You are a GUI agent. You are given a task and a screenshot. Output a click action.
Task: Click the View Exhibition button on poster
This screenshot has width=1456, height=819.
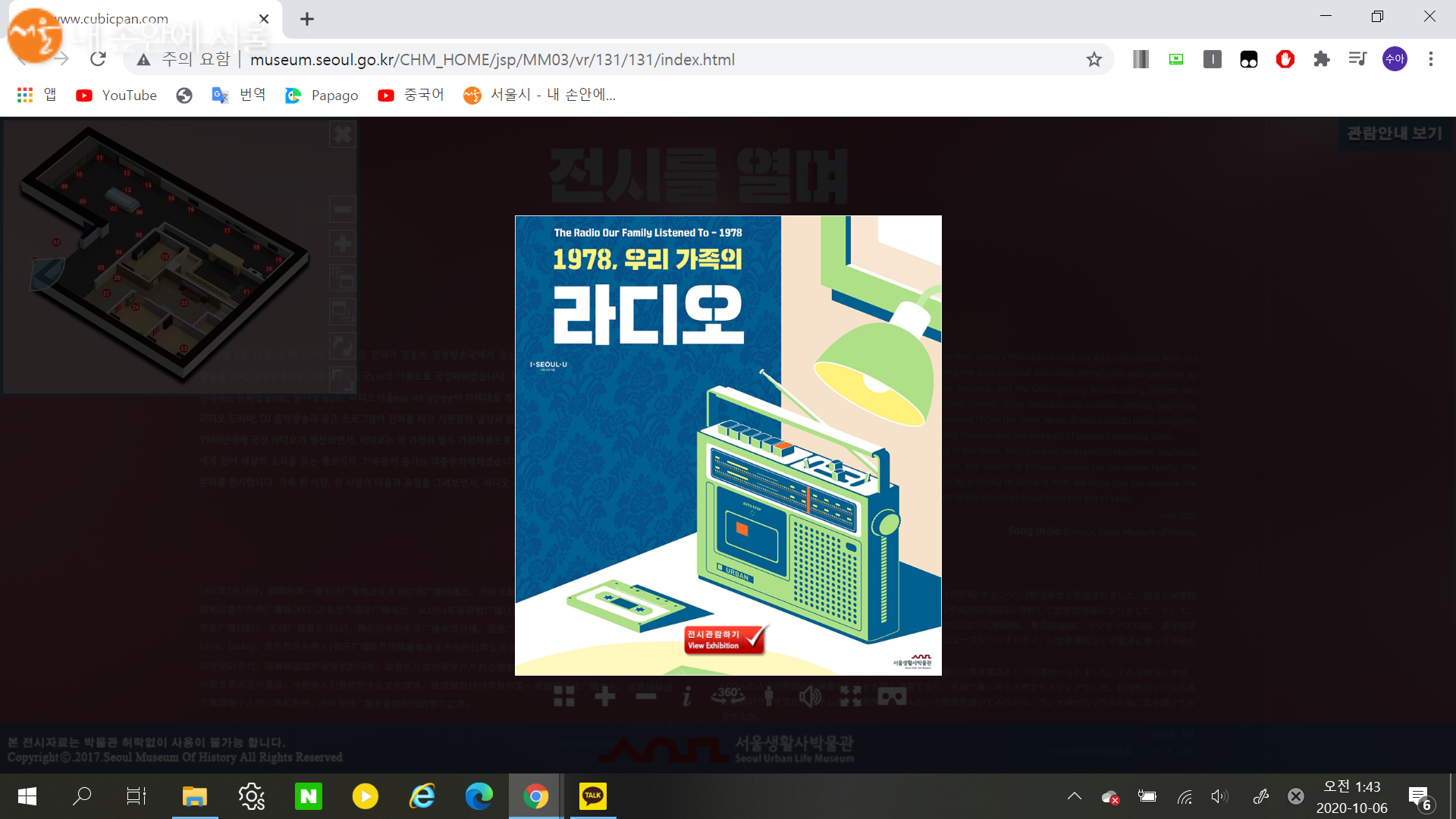(x=724, y=639)
